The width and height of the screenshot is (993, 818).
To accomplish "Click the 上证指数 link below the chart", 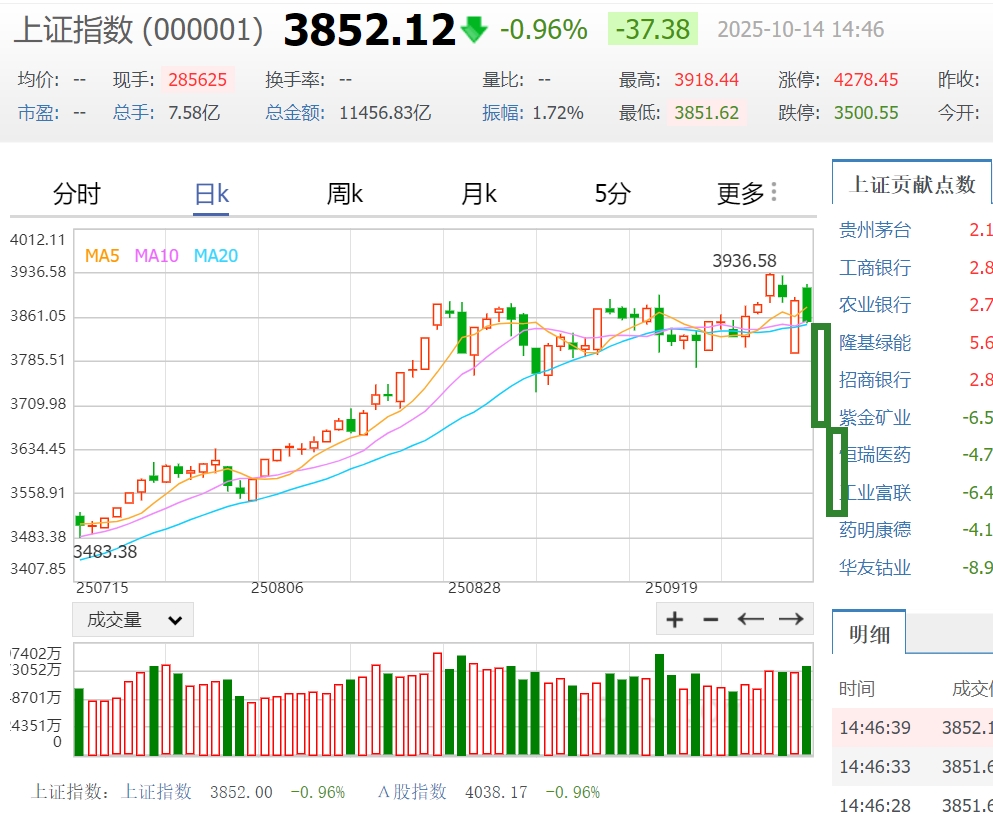I will coord(156,792).
